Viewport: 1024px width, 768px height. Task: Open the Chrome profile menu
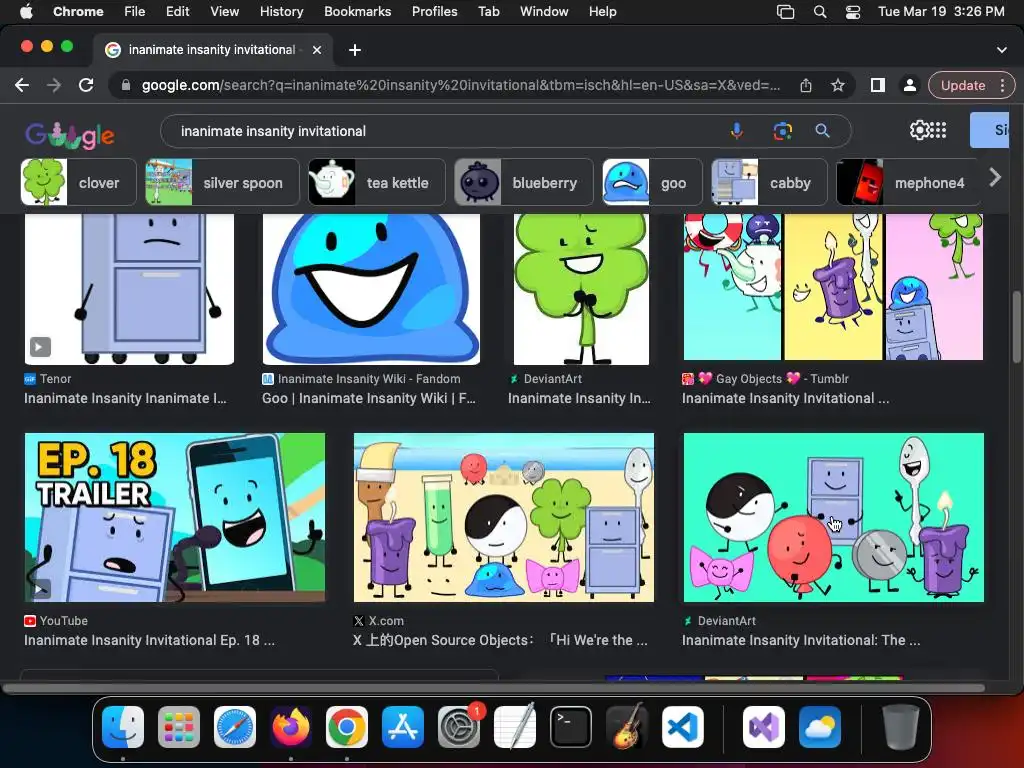909,86
